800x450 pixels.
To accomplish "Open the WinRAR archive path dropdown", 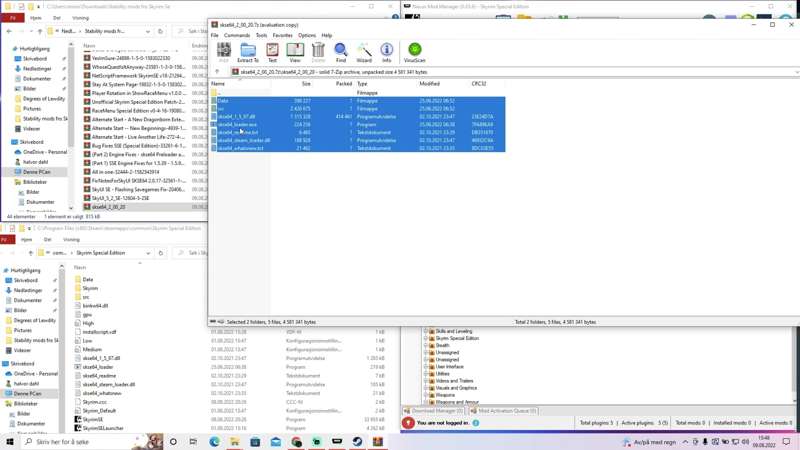I will pos(796,72).
